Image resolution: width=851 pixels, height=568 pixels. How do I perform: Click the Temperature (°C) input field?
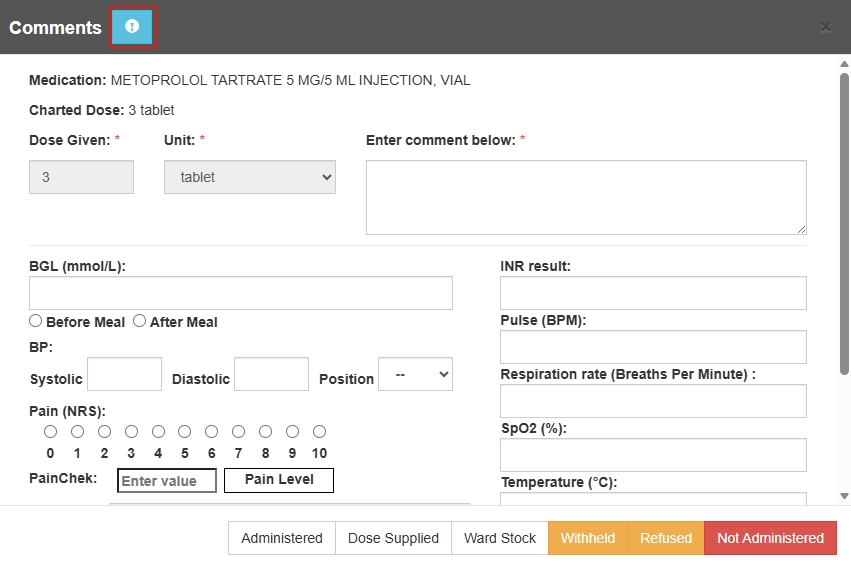[x=653, y=499]
